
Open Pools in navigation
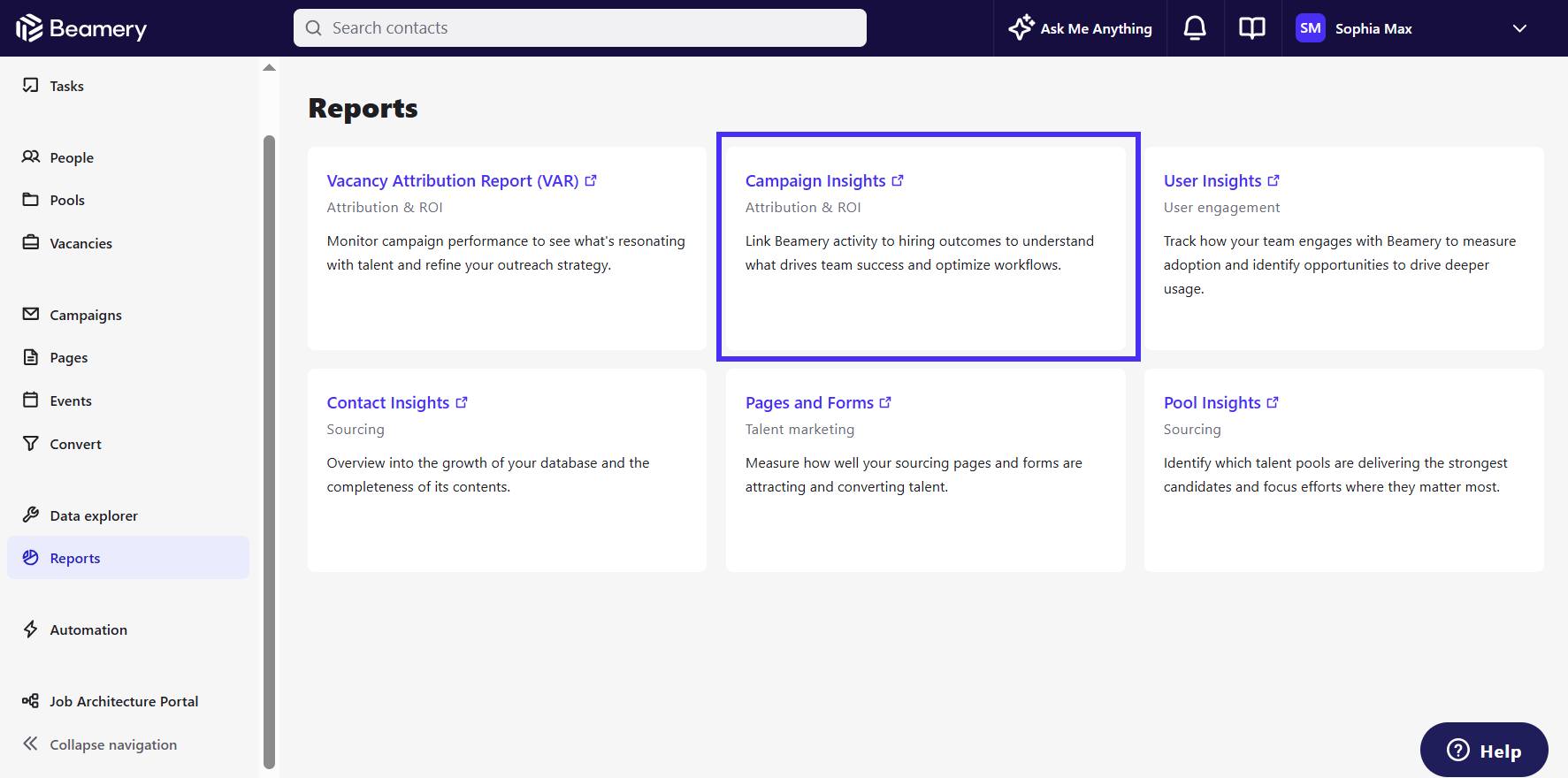127,200
